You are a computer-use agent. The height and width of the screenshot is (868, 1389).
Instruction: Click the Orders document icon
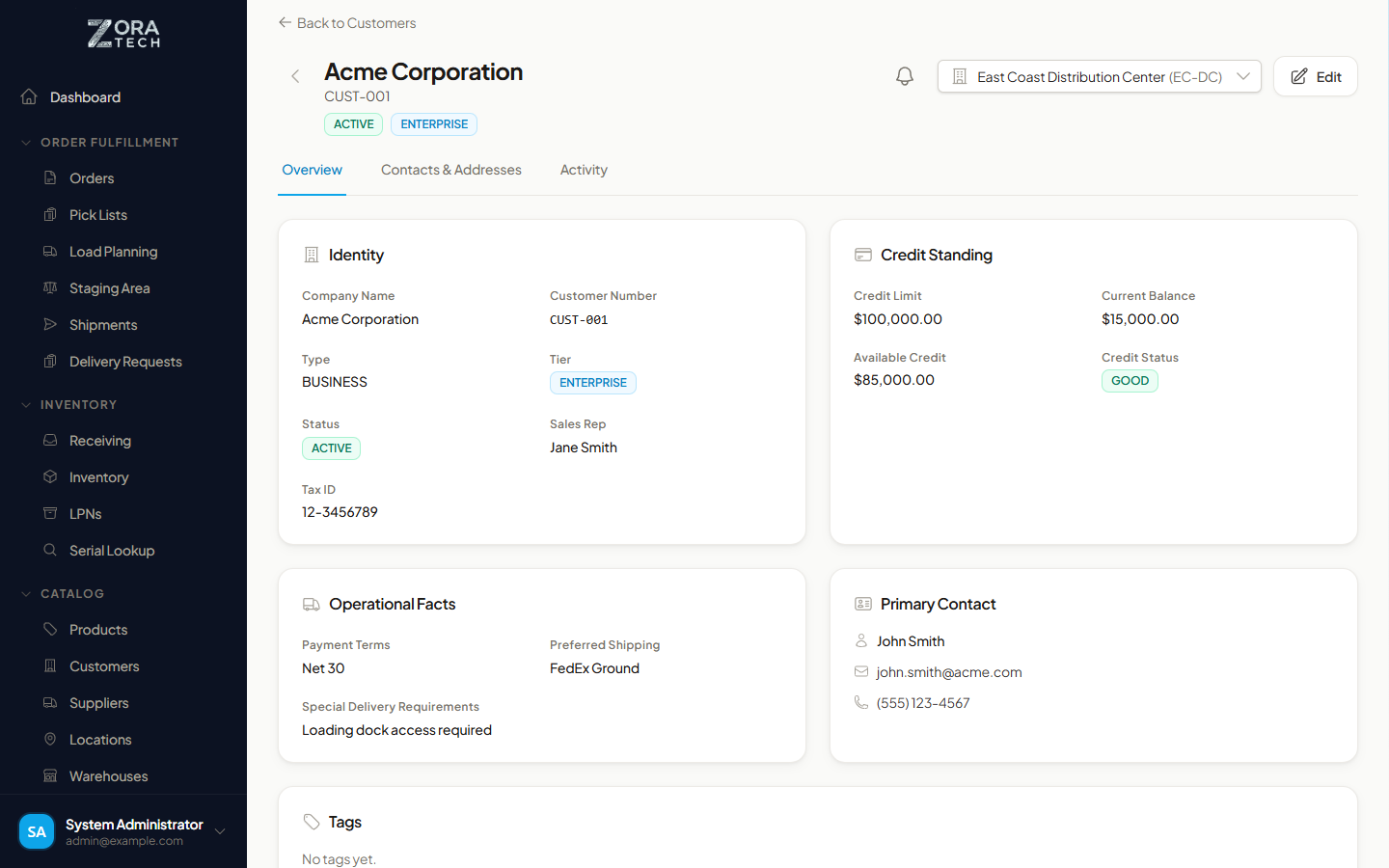click(x=50, y=177)
